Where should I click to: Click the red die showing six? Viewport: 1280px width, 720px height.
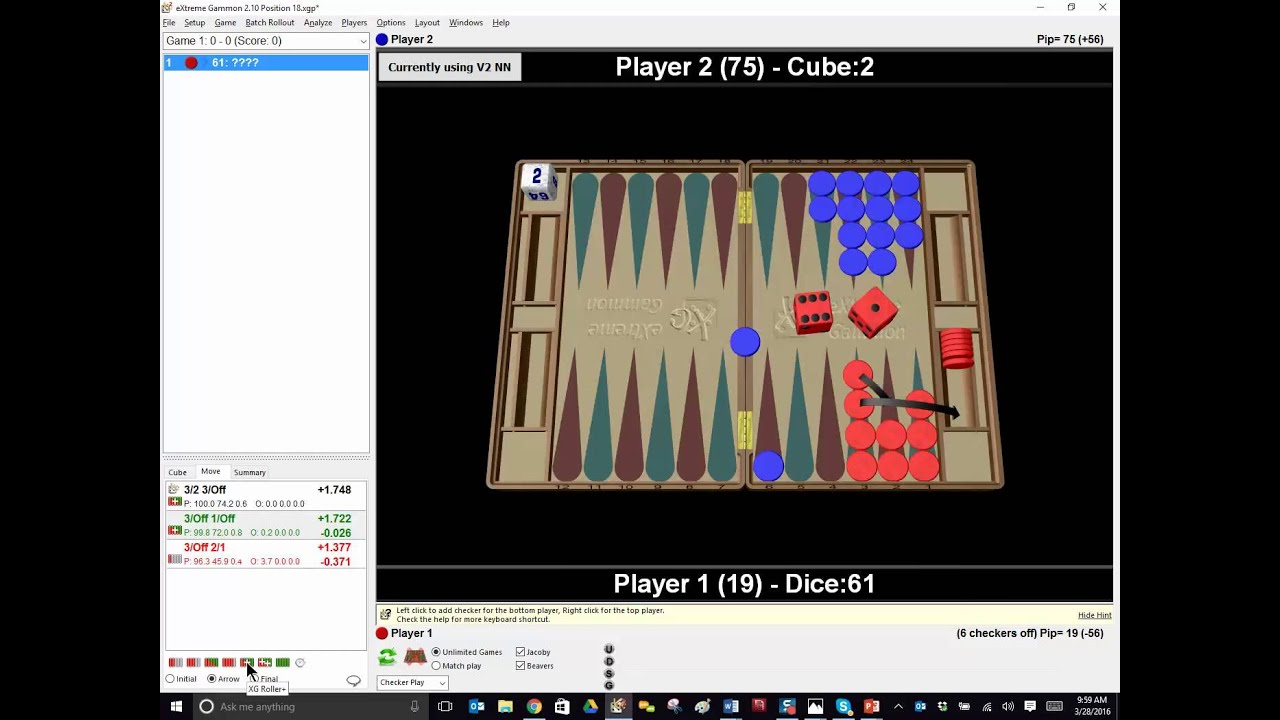click(813, 312)
